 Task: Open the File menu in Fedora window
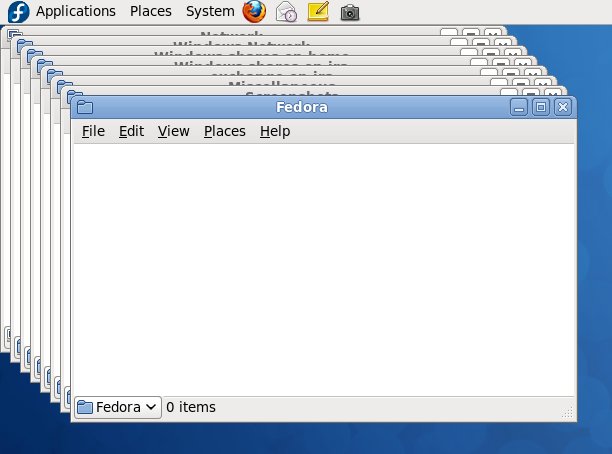click(93, 131)
